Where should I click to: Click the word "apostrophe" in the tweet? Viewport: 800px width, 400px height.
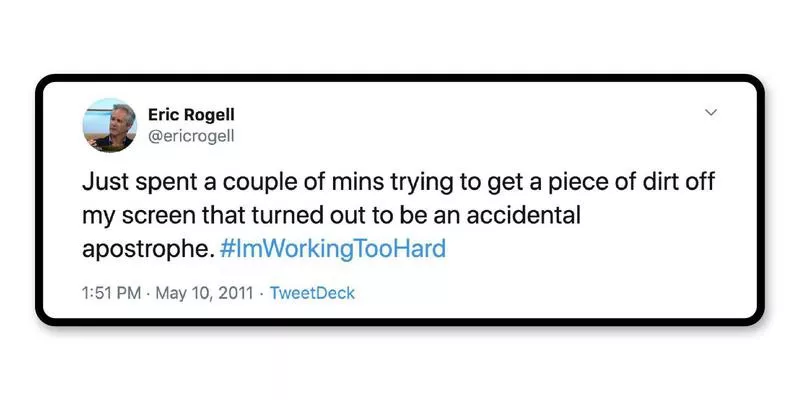(x=147, y=248)
